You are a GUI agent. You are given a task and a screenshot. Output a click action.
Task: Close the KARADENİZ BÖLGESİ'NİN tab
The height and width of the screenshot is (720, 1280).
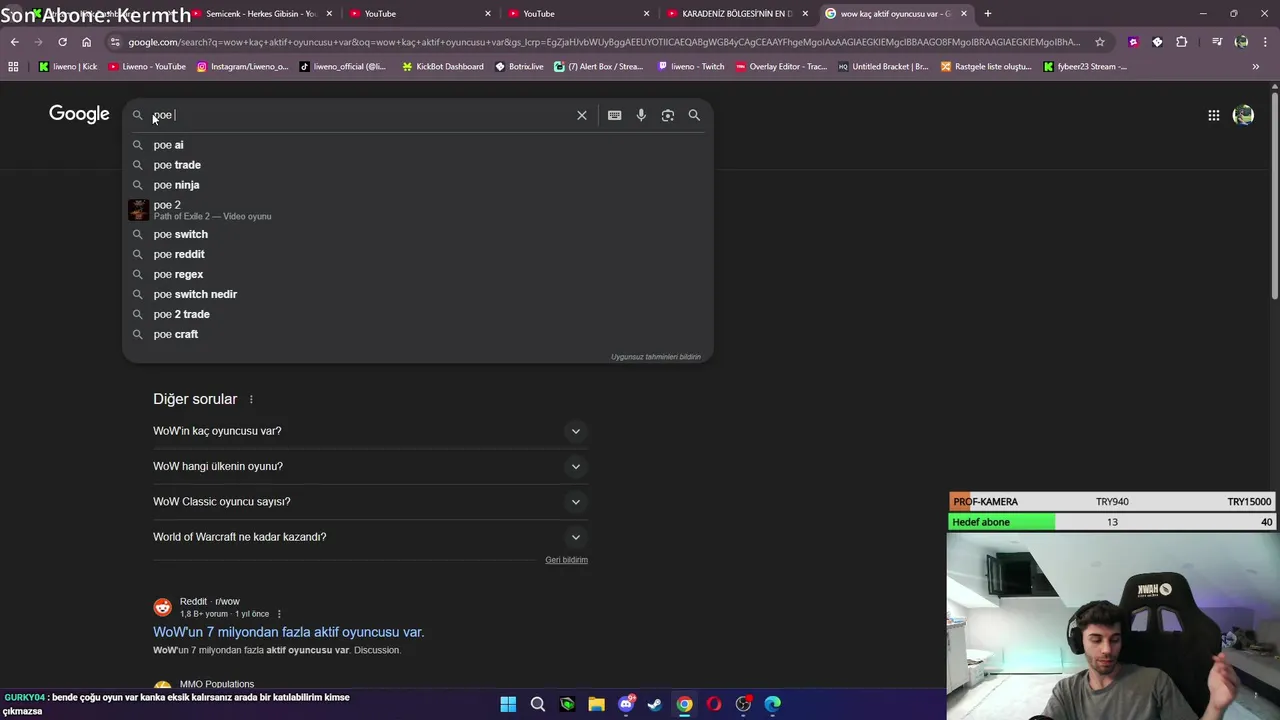(x=805, y=14)
